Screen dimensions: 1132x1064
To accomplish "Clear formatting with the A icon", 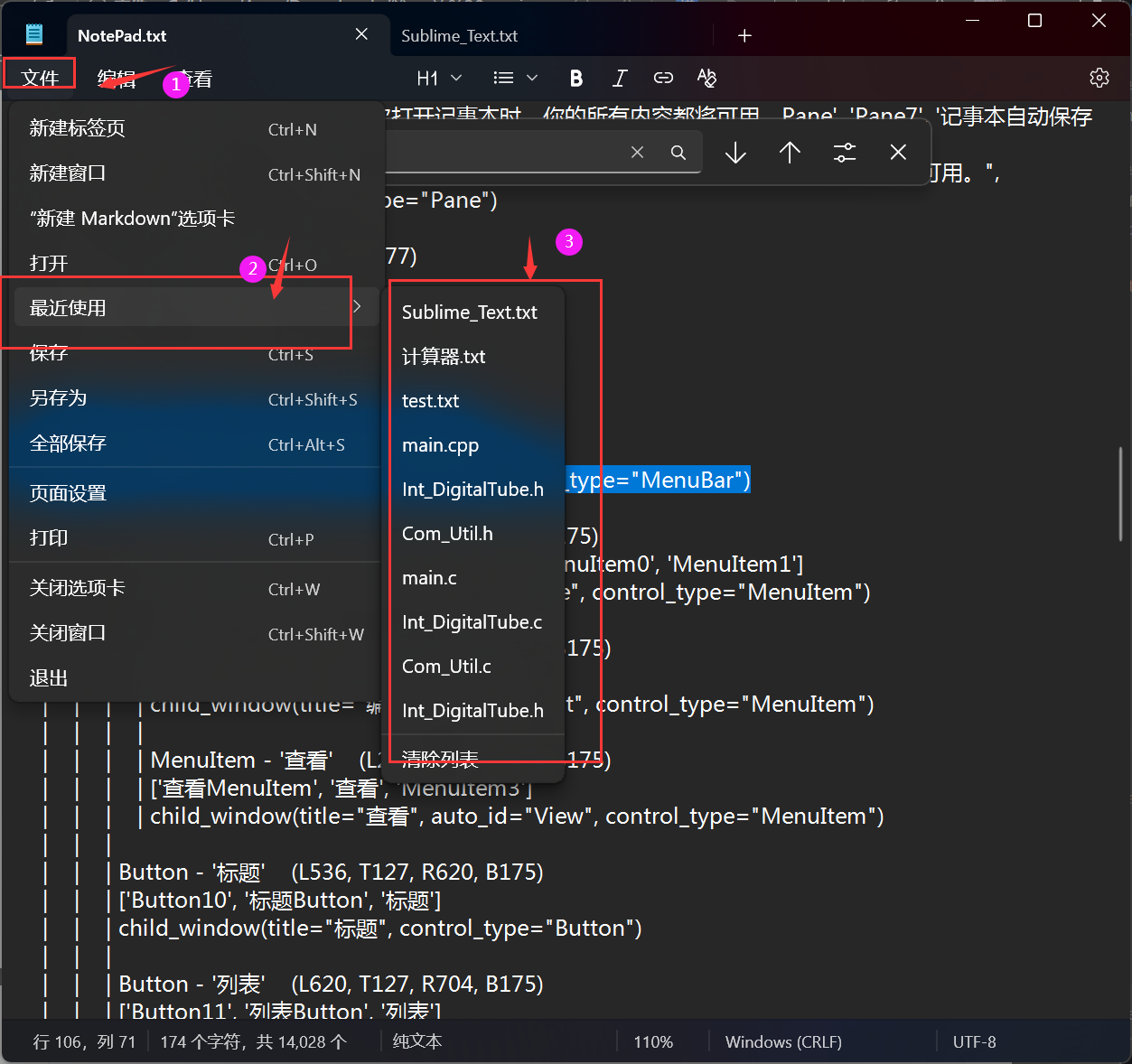I will [706, 79].
